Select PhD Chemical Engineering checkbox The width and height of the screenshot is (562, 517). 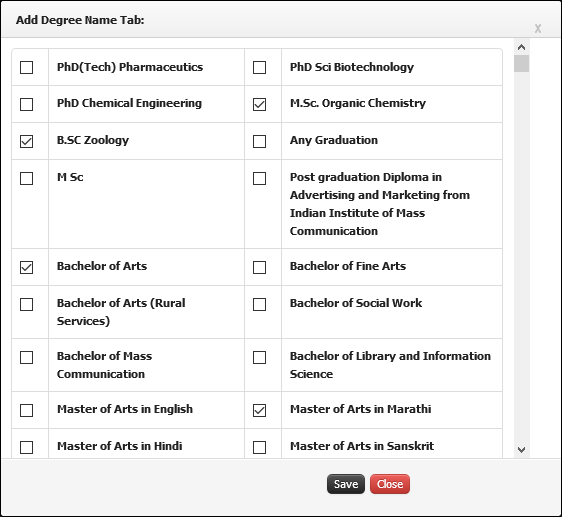[x=27, y=104]
